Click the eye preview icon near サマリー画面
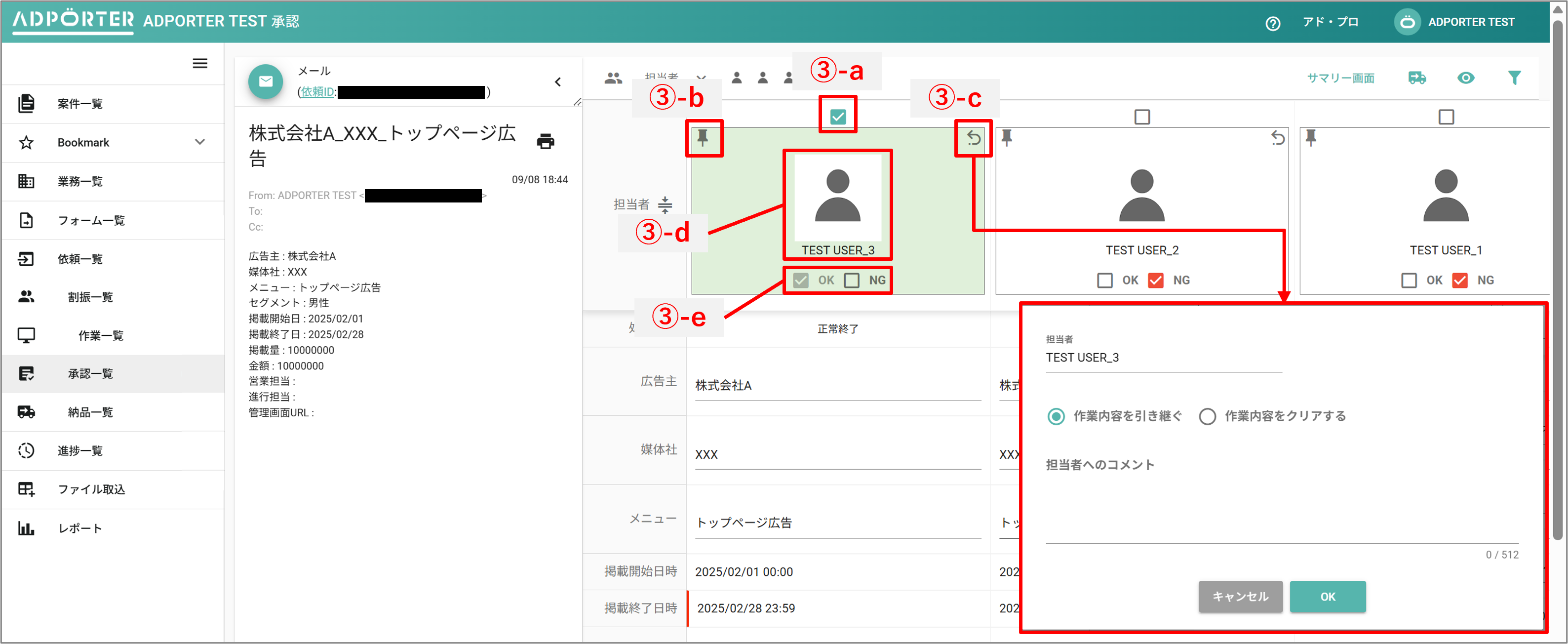Viewport: 1568px width, 644px height. click(x=1466, y=78)
